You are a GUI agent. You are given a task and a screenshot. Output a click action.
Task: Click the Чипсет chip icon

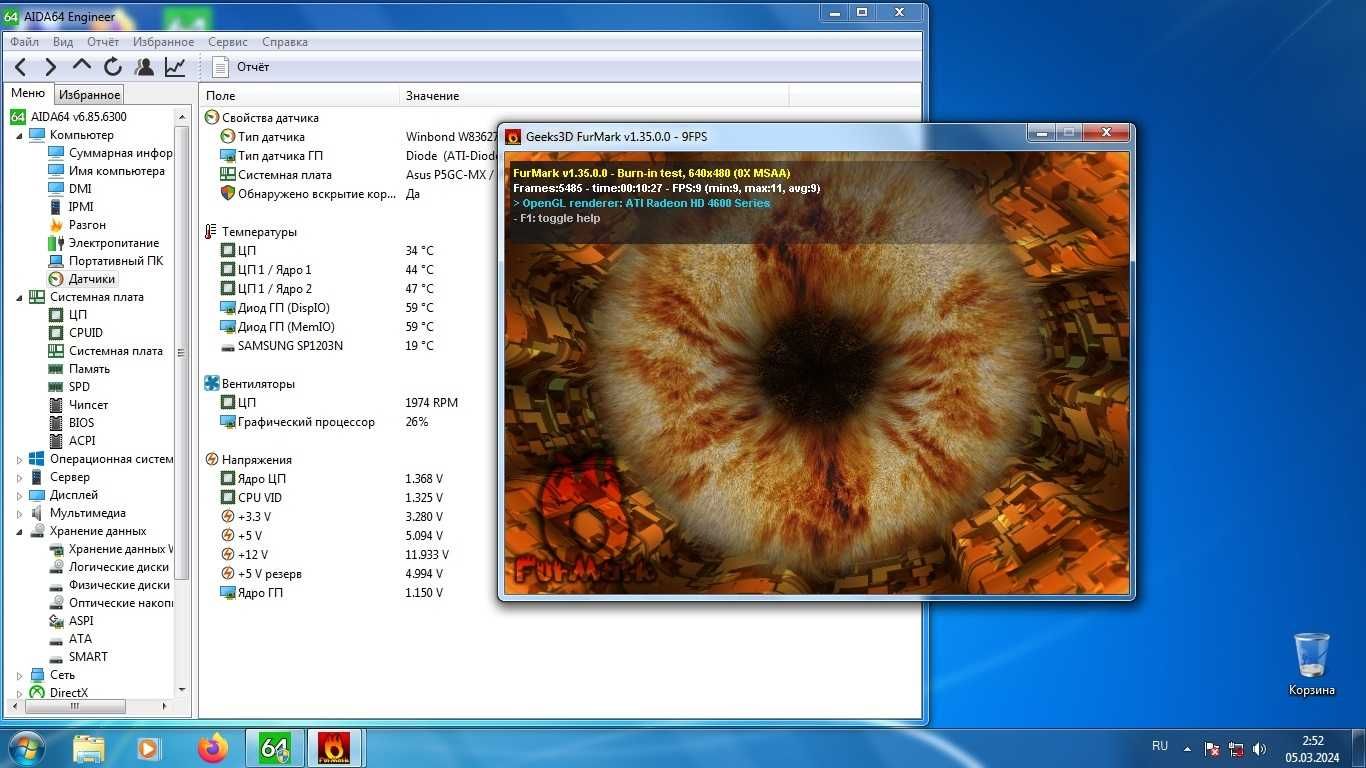coord(56,405)
